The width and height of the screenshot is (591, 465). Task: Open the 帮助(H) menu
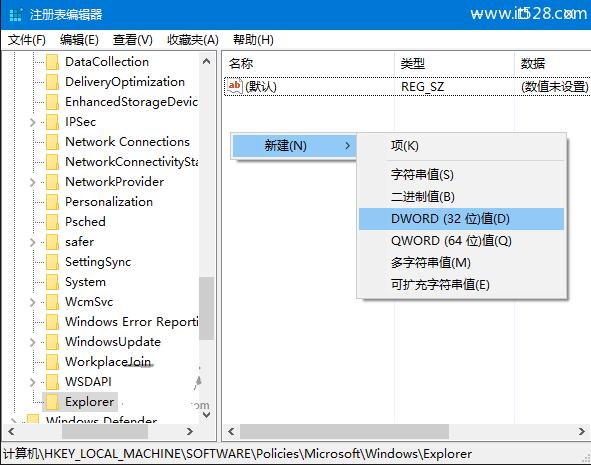pyautogui.click(x=253, y=40)
